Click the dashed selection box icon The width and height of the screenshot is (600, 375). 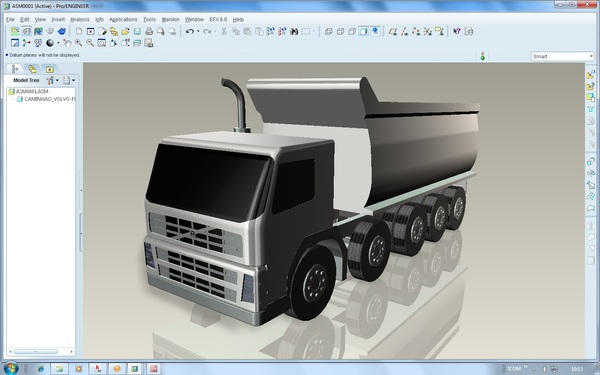pos(306,31)
